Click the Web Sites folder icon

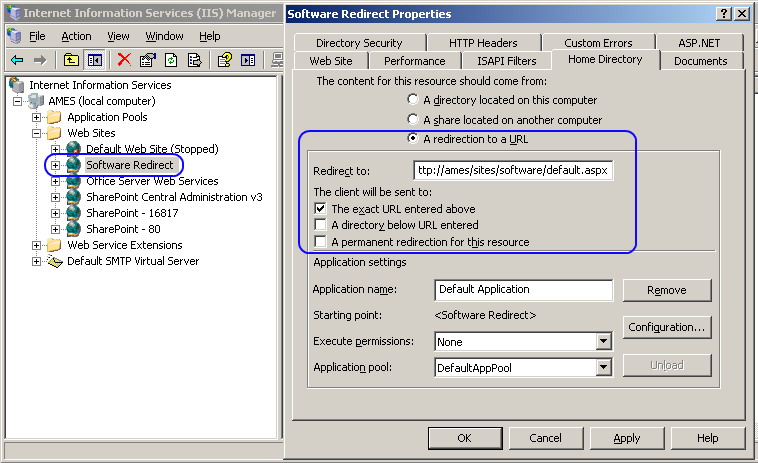(54, 133)
